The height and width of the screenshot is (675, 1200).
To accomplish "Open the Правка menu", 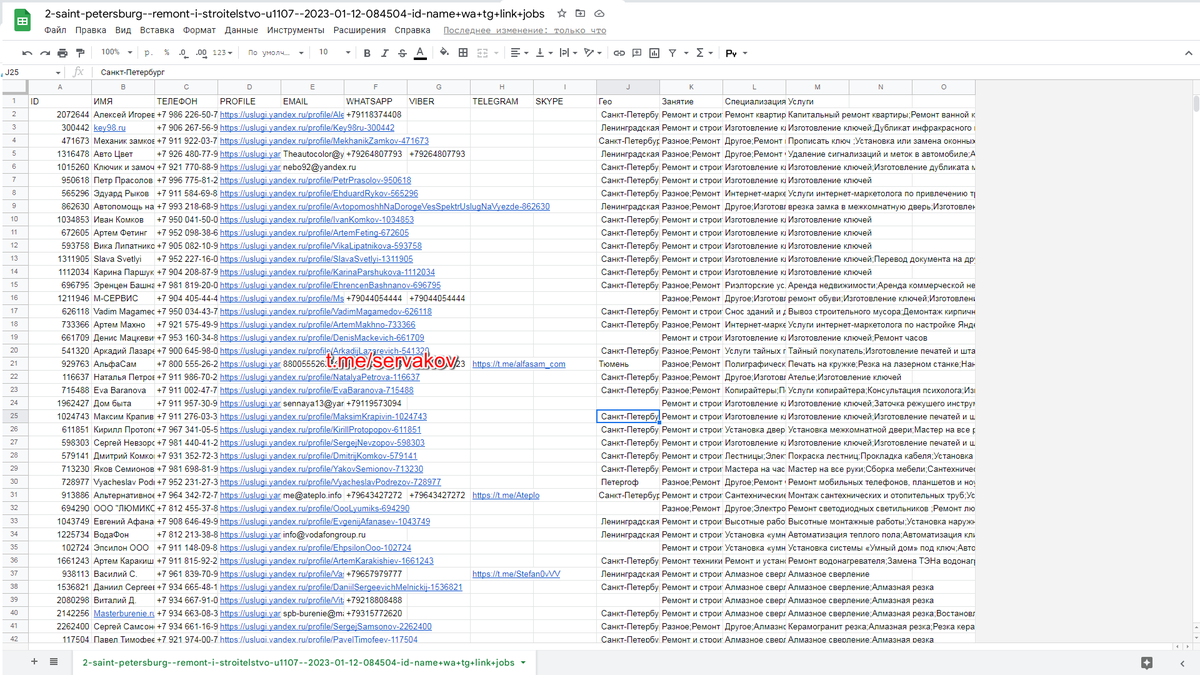I will (x=91, y=30).
